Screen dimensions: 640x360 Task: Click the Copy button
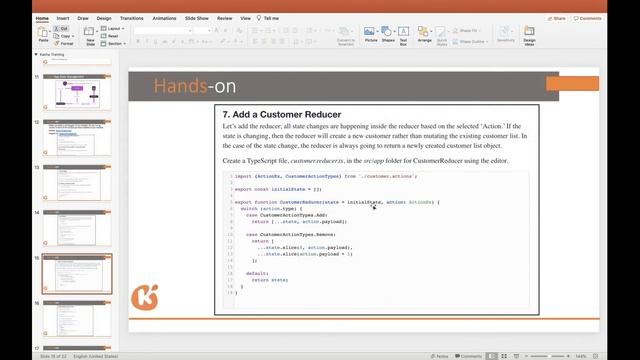coord(62,36)
